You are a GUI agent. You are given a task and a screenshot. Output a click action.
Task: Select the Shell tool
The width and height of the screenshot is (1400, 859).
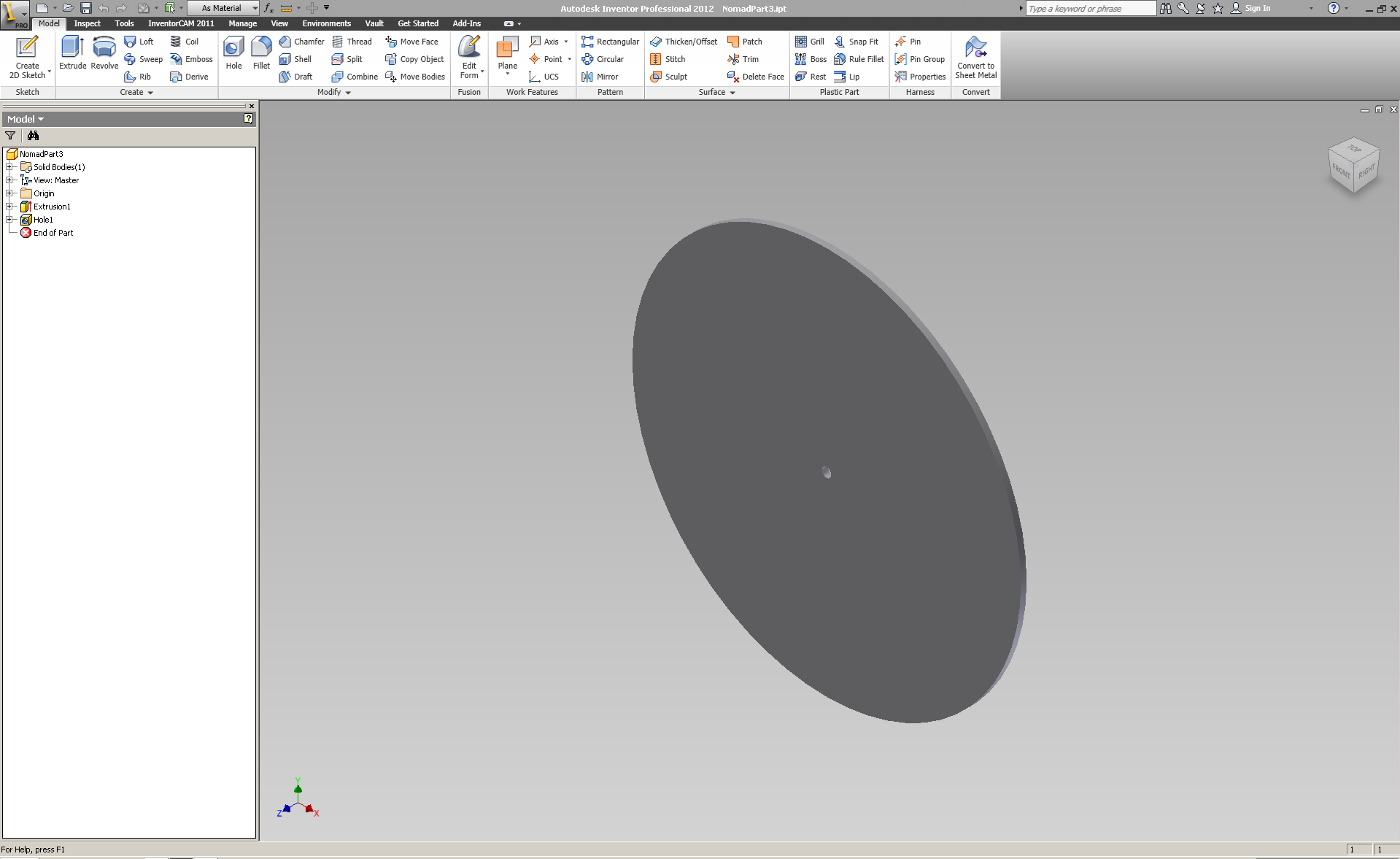295,59
